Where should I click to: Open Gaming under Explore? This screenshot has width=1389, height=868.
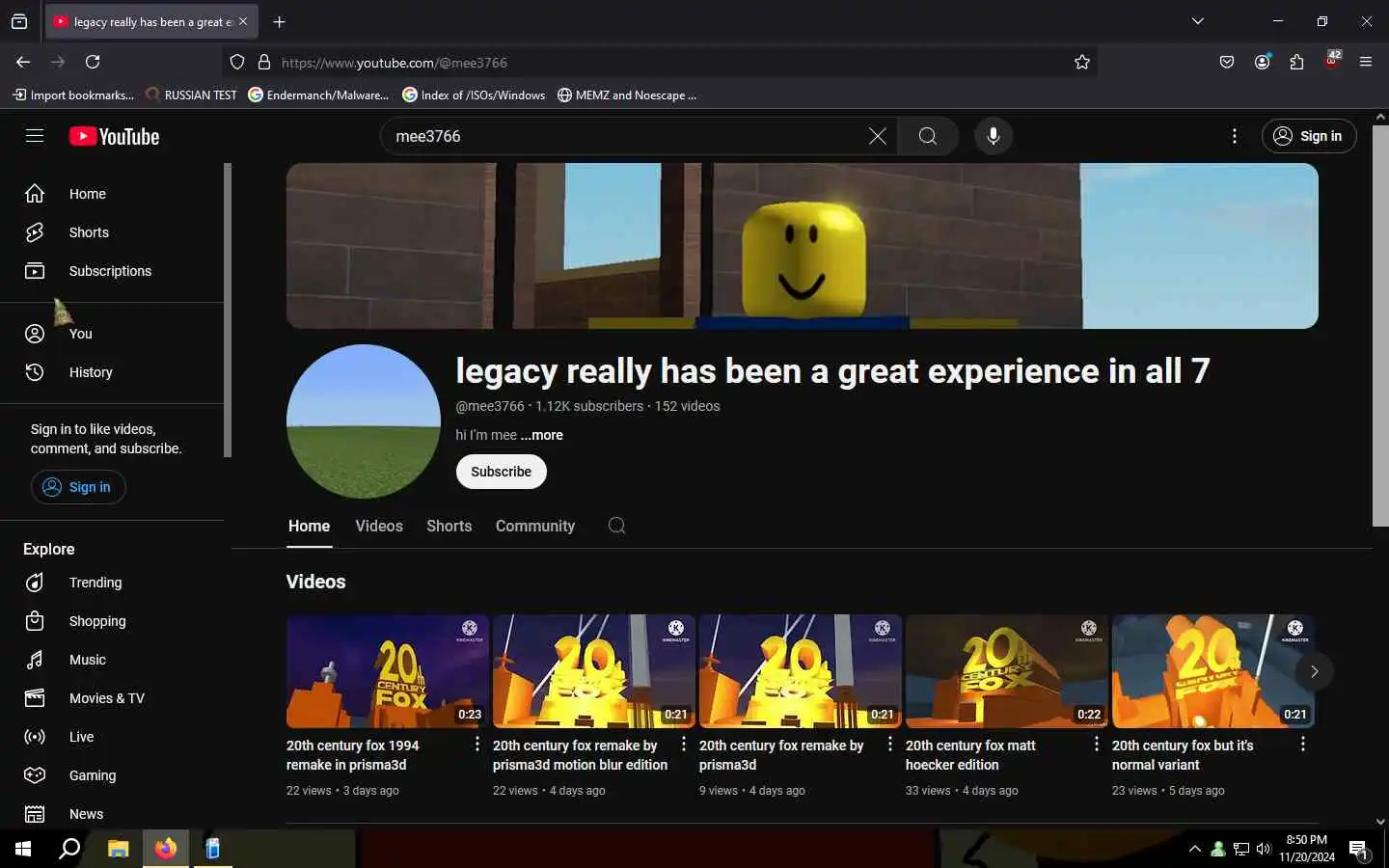point(112,775)
